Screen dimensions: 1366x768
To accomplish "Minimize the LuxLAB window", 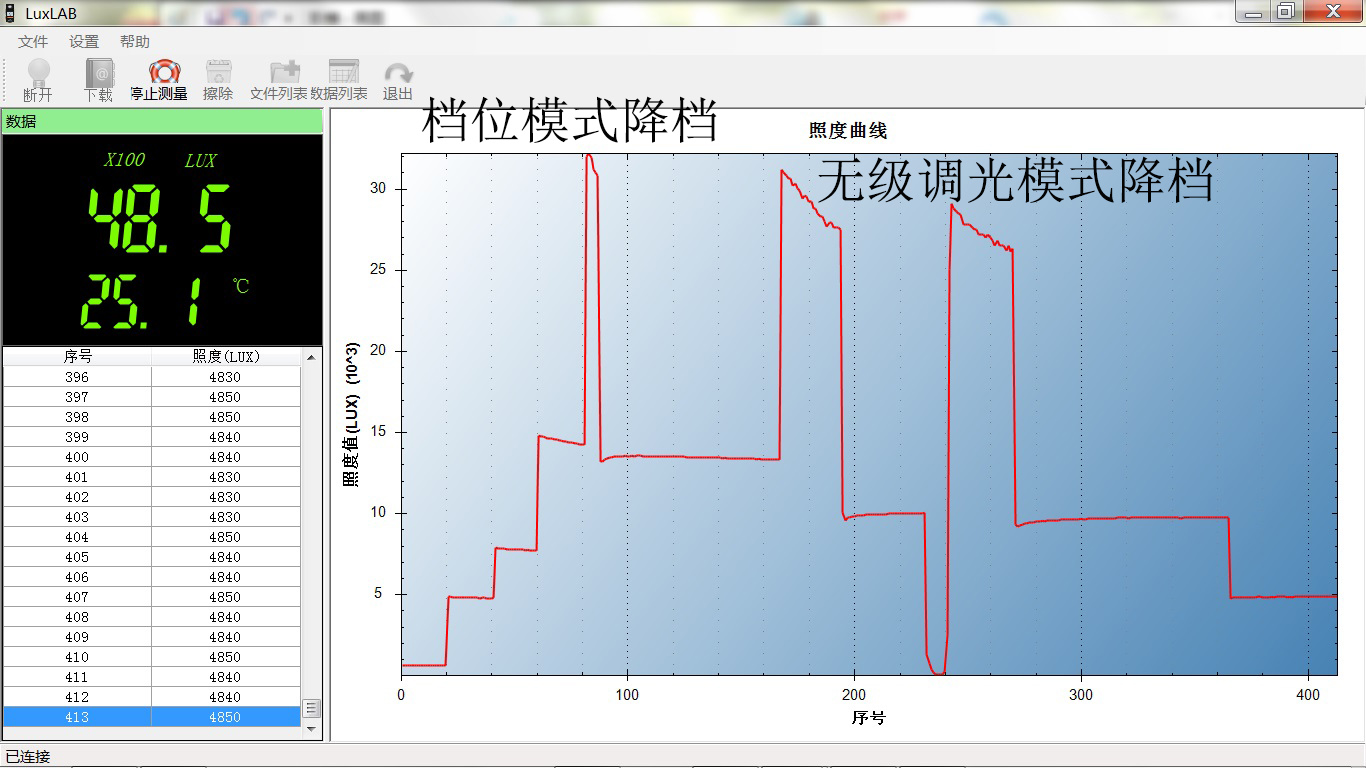I will [x=1253, y=11].
